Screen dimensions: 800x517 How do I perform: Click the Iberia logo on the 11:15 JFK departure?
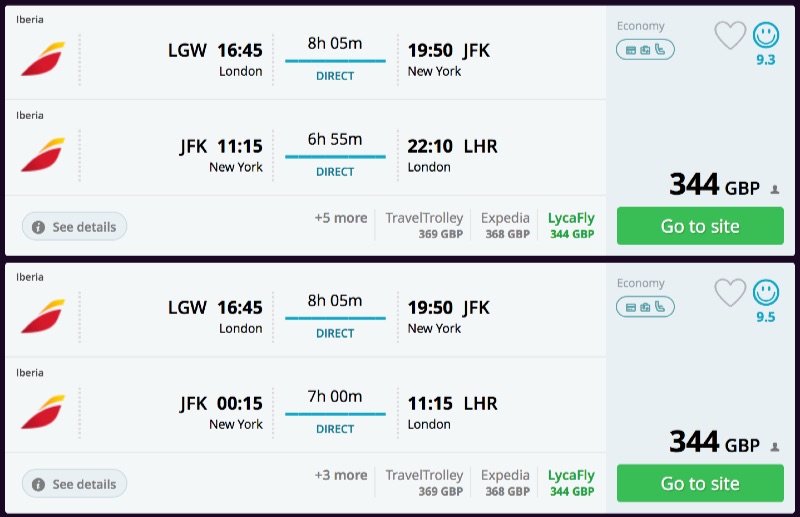42,155
